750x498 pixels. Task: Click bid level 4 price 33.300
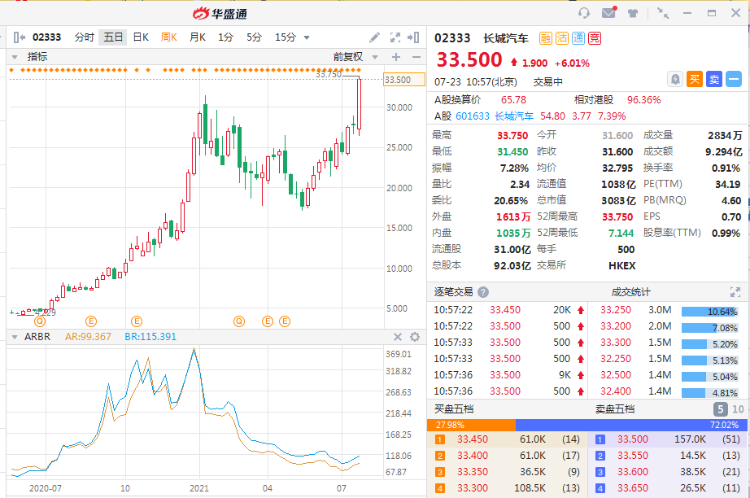472,488
